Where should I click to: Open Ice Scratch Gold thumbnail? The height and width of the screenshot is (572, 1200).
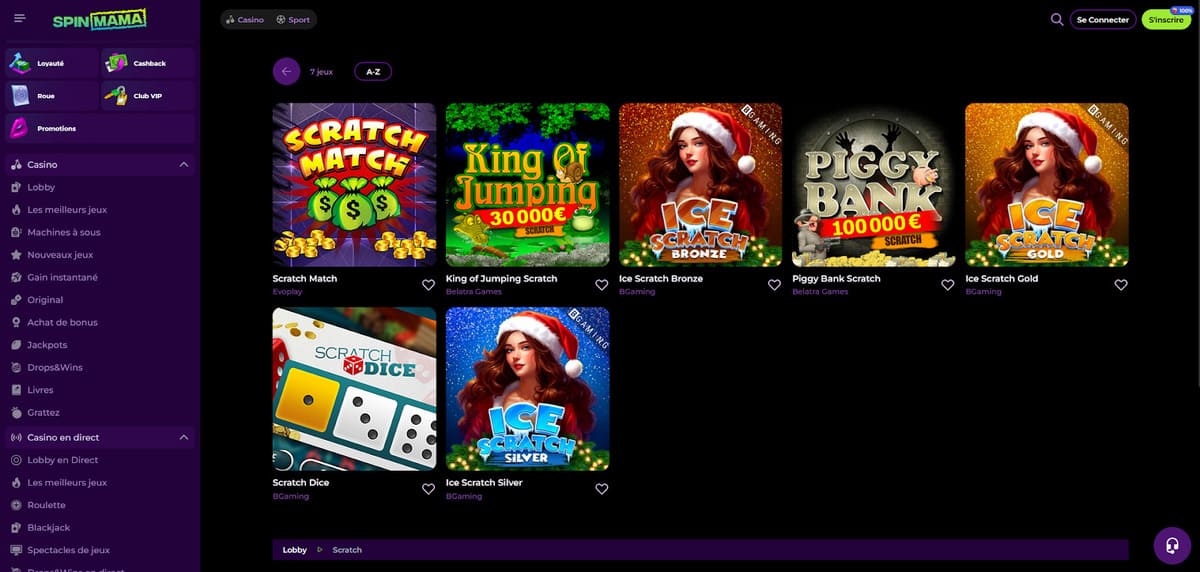tap(1047, 185)
